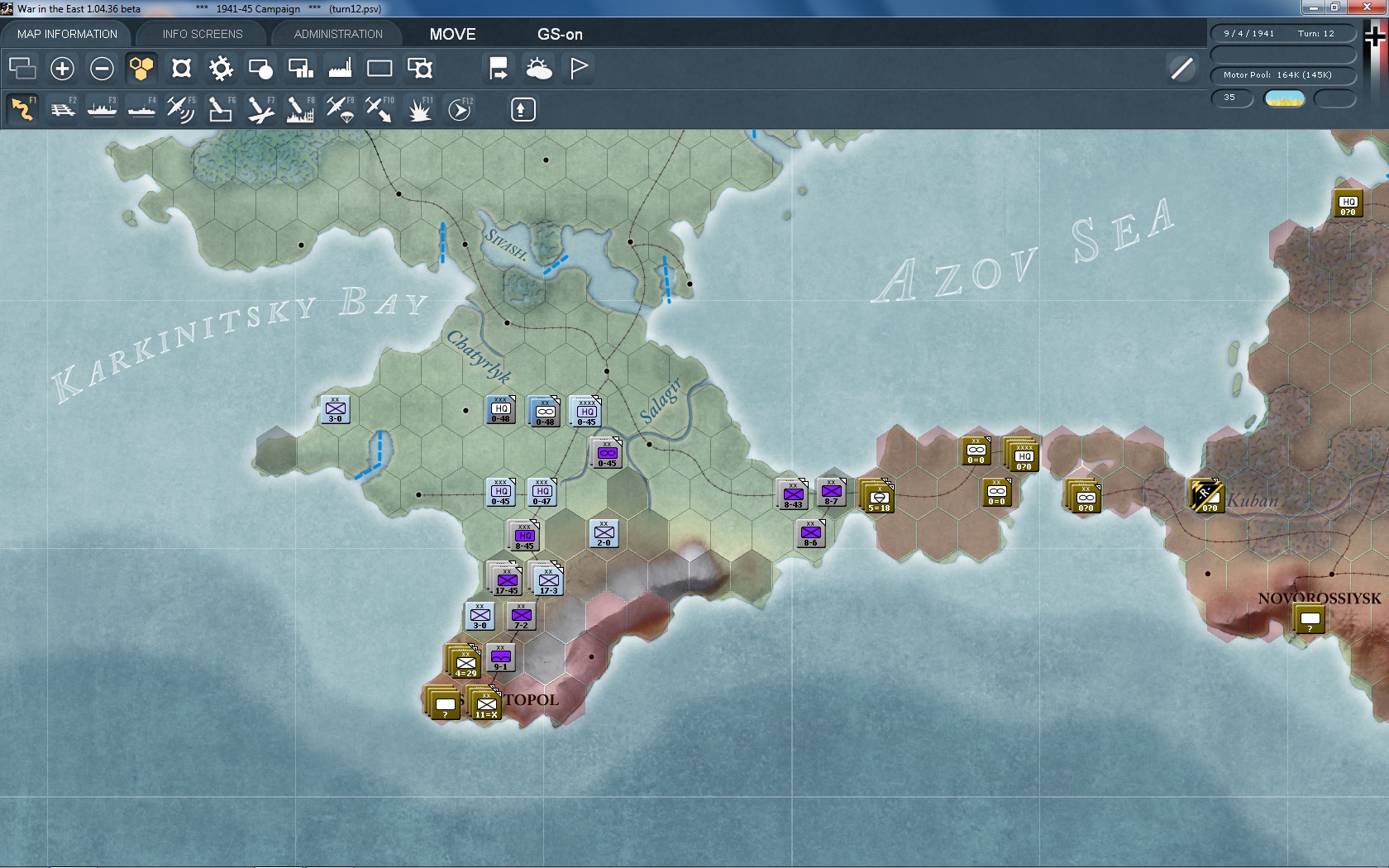Select the 8-45 purple HQ unit

524,536
